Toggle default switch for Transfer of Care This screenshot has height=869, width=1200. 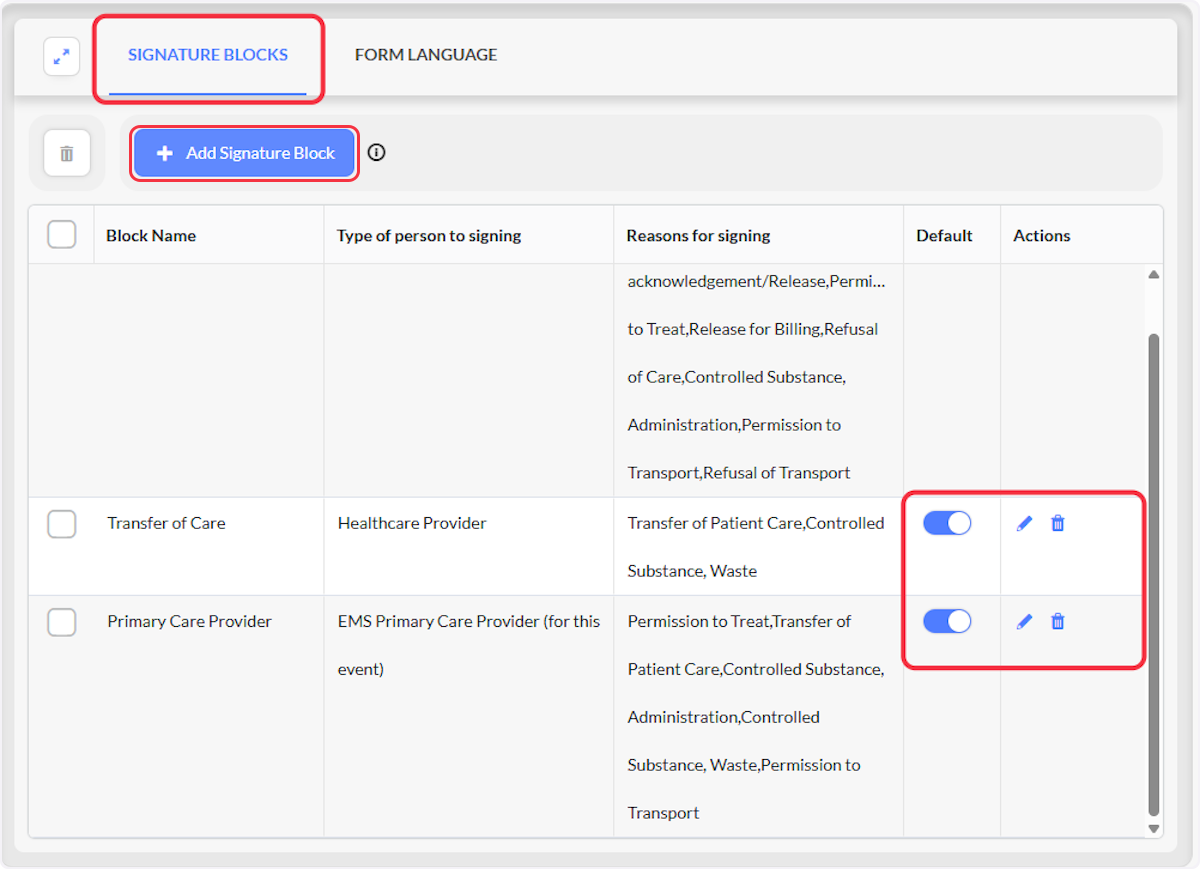coord(947,523)
